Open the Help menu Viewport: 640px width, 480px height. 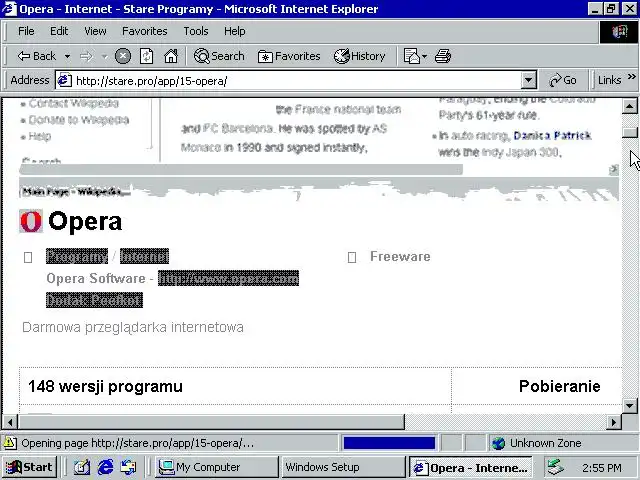pos(235,31)
